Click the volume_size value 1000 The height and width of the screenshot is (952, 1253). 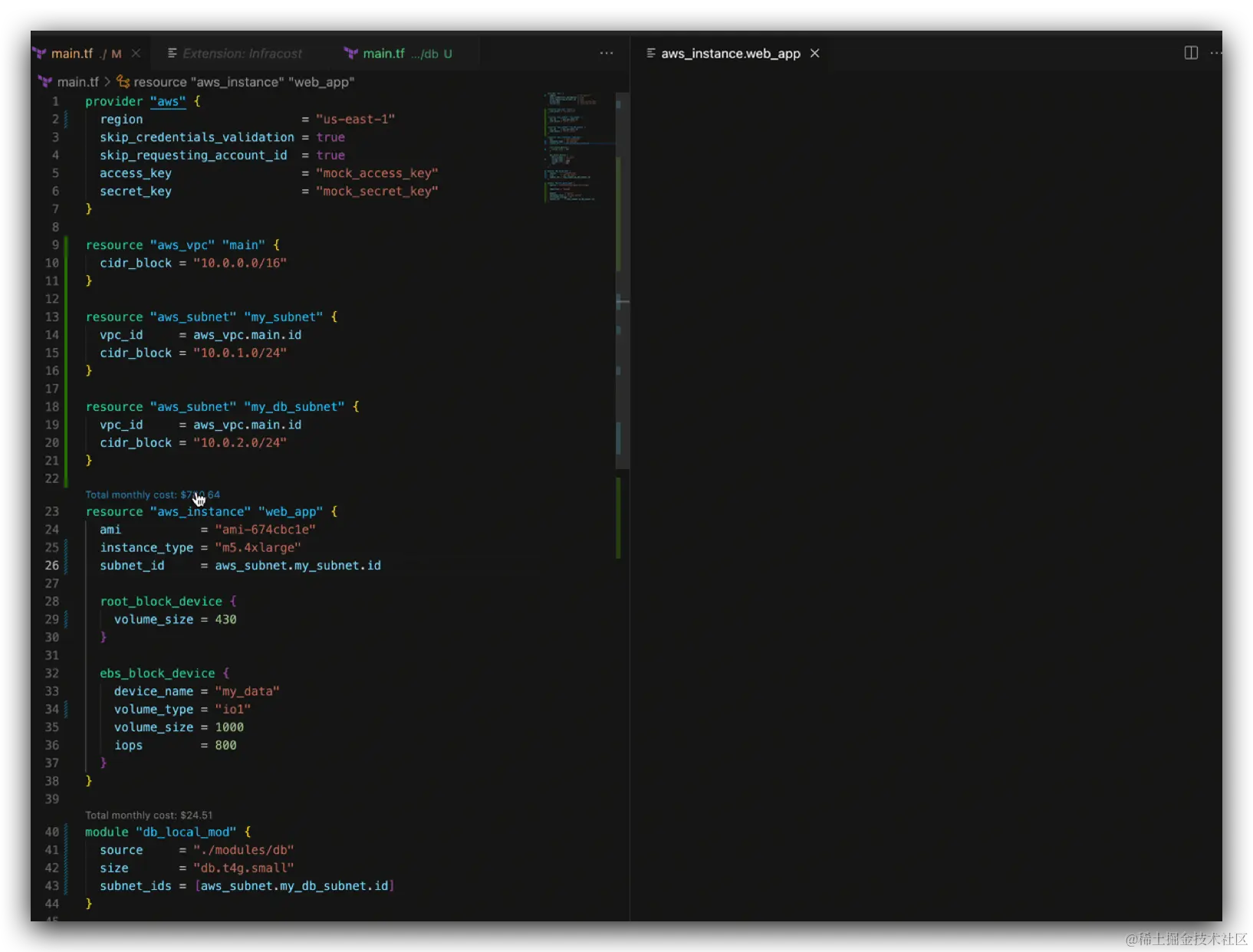pyautogui.click(x=229, y=727)
